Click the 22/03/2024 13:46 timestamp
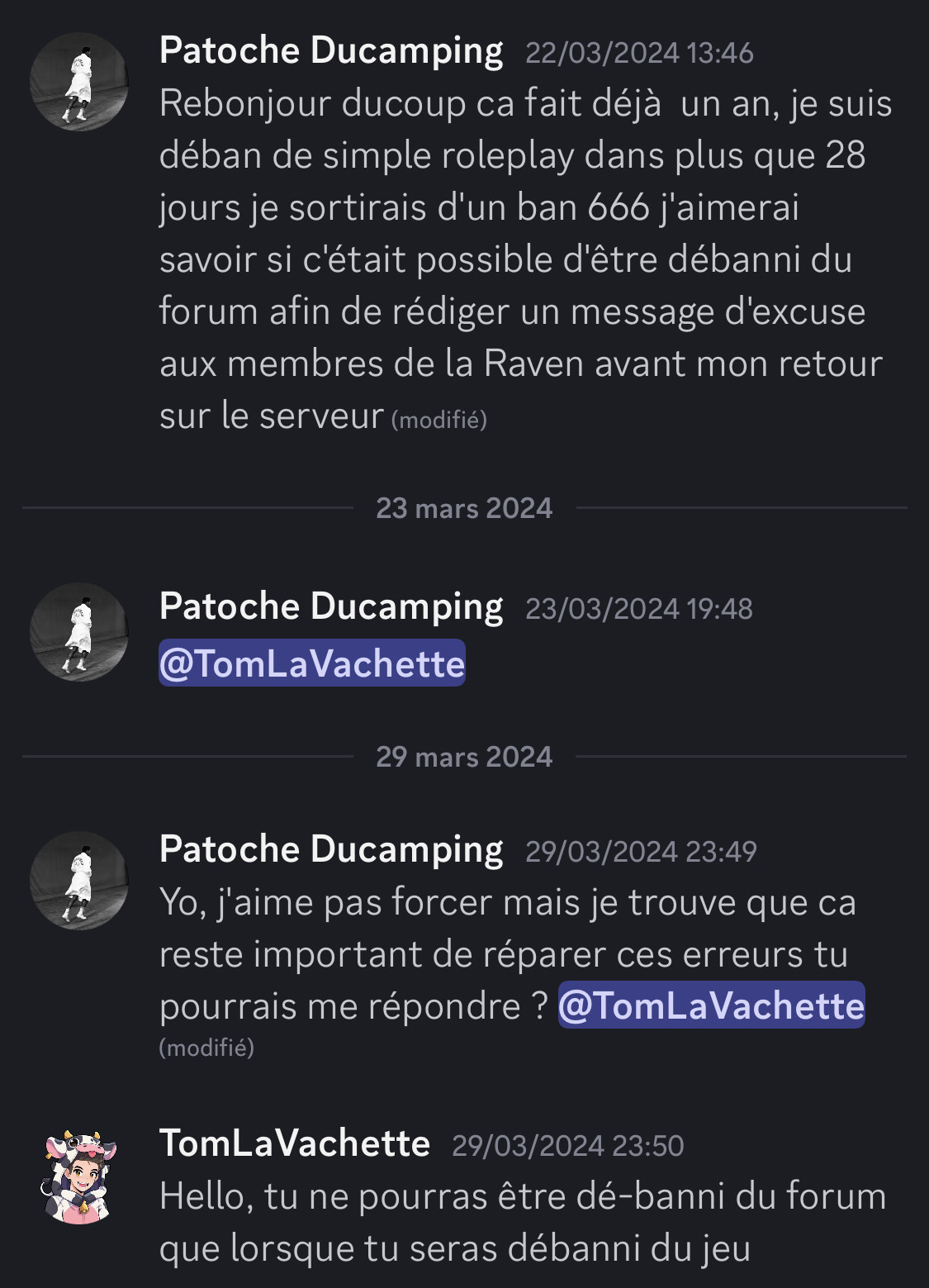 639,54
